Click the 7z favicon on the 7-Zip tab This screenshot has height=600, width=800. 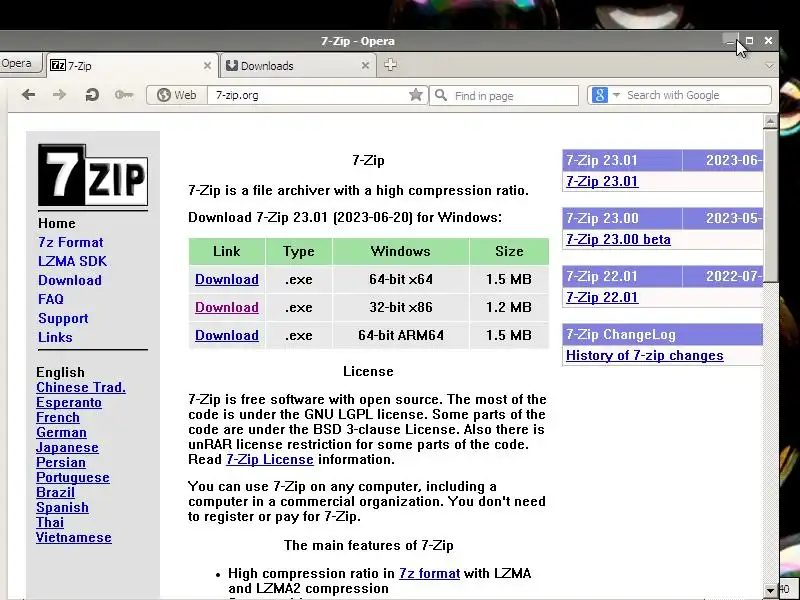58,65
